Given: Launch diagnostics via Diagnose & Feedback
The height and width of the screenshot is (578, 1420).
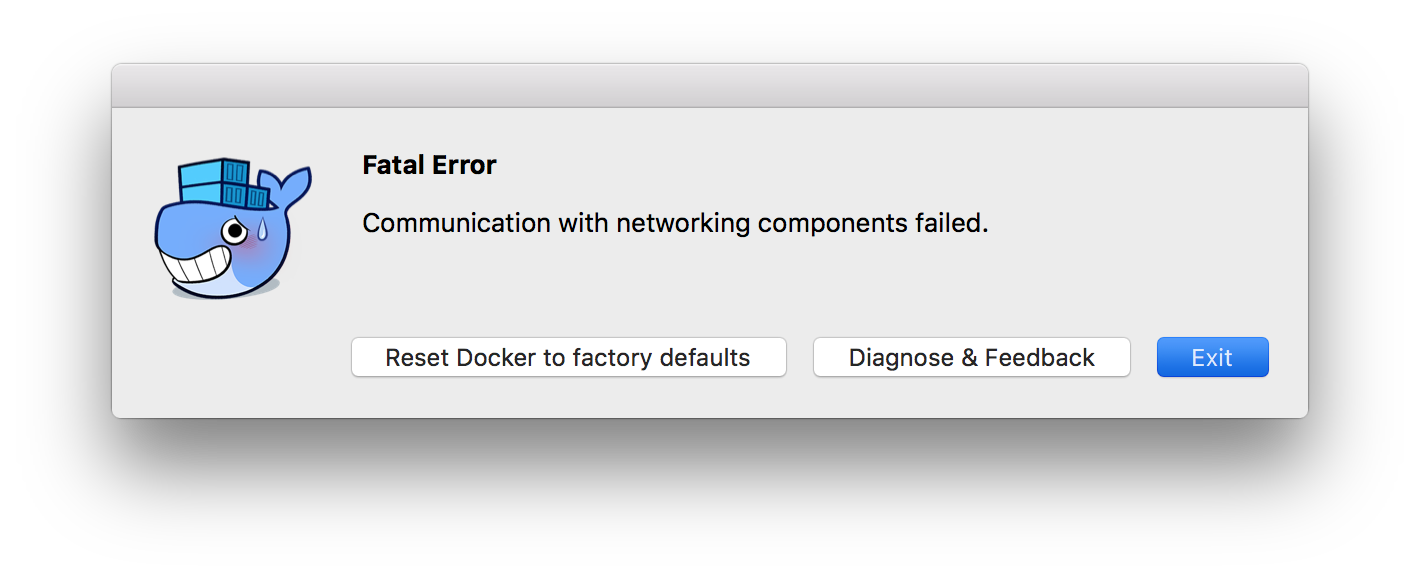Looking at the screenshot, I should [x=971, y=357].
